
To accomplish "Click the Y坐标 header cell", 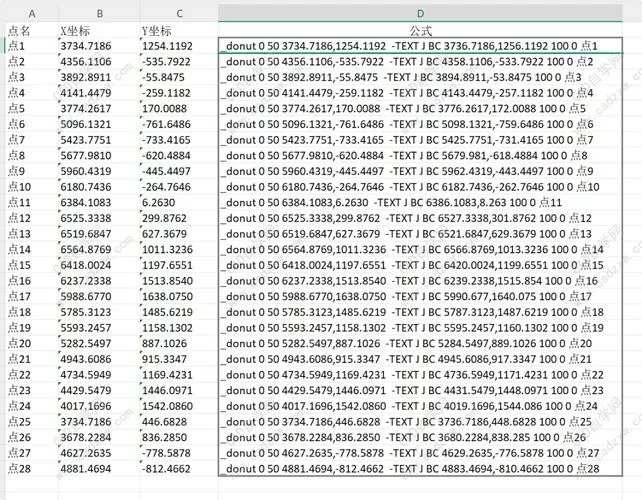I will [x=179, y=30].
